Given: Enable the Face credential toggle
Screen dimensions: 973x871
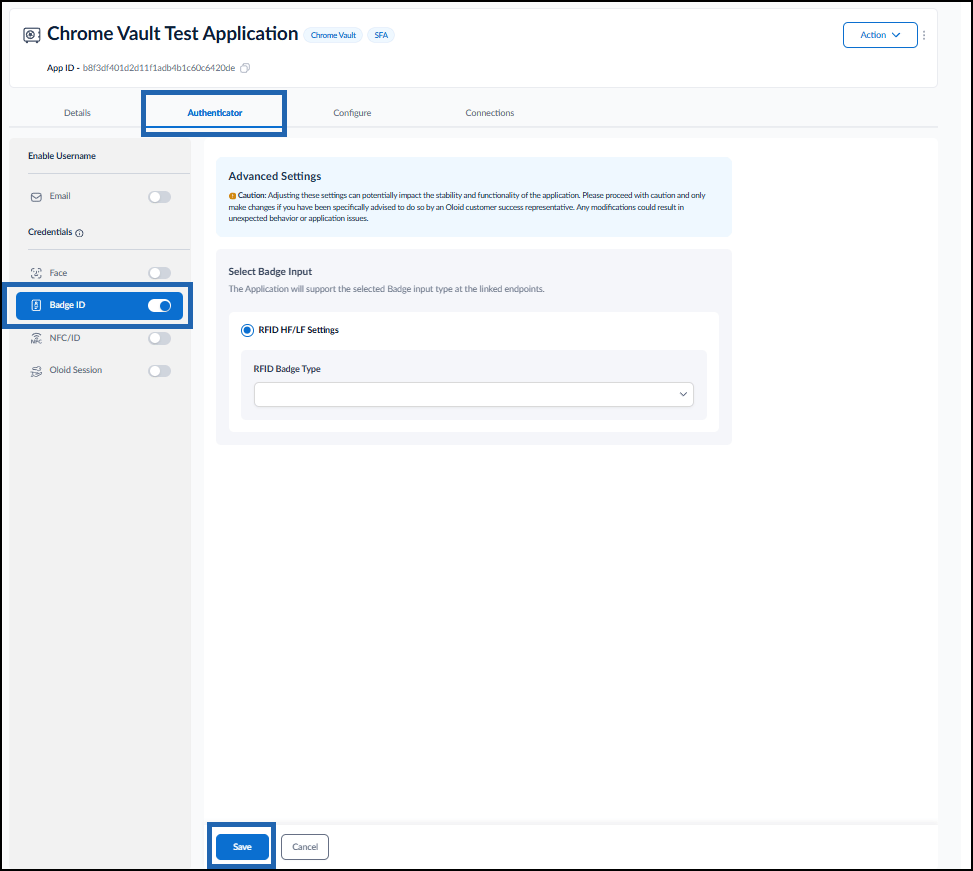Looking at the screenshot, I should [x=159, y=273].
